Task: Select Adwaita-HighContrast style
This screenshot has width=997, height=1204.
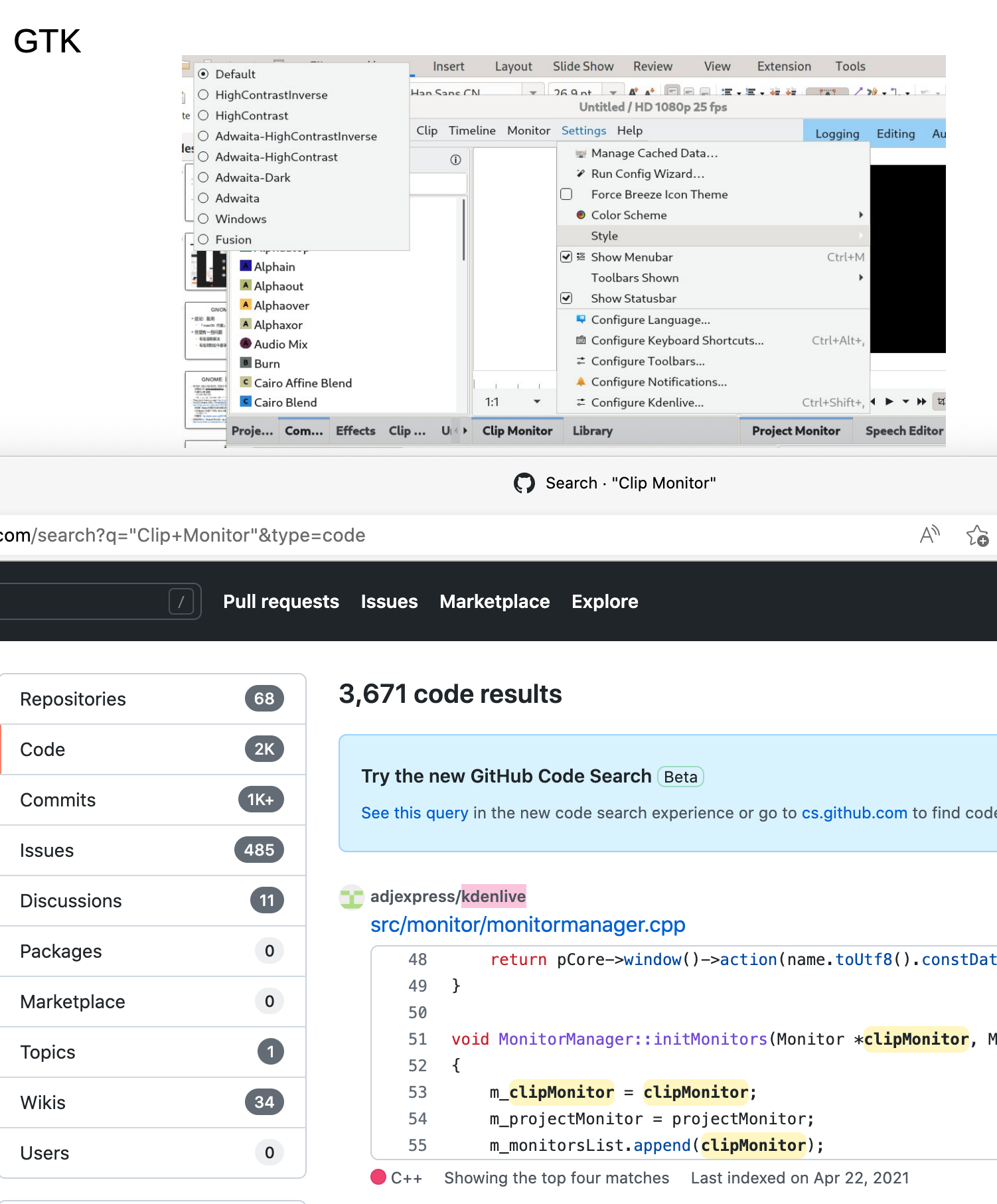Action: 203,157
